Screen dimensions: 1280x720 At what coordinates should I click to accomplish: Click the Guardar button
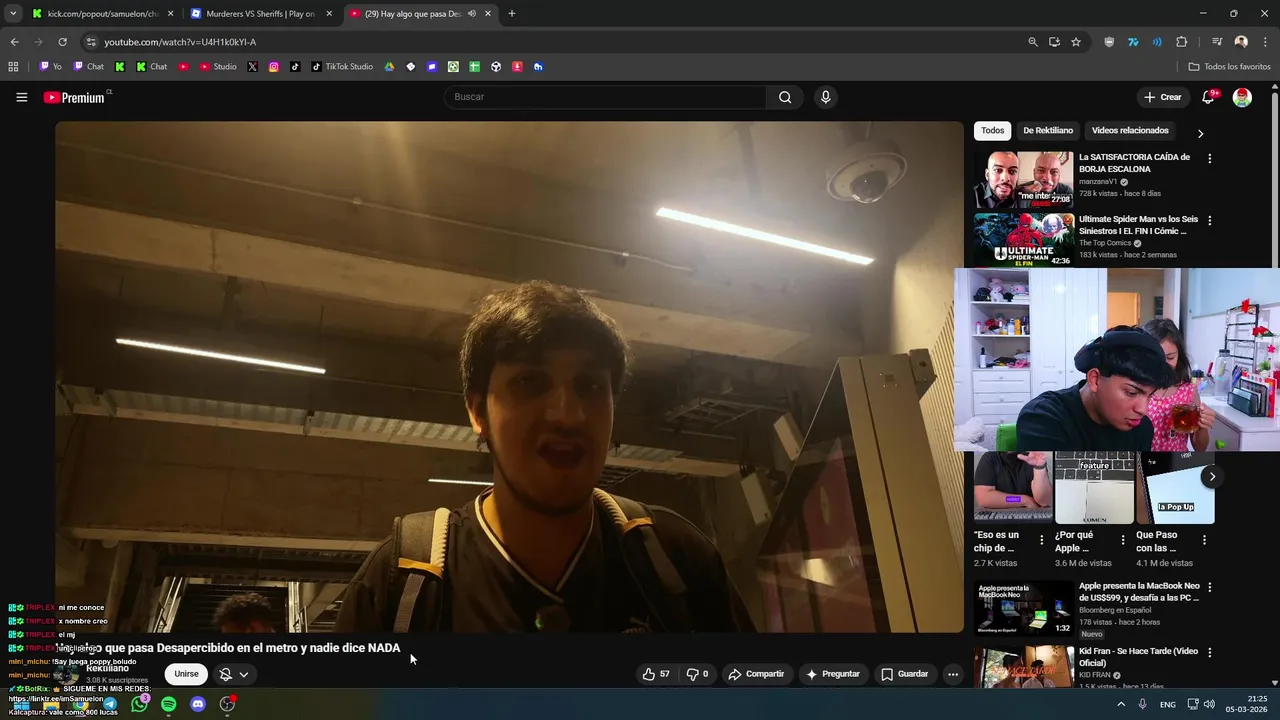[x=904, y=674]
